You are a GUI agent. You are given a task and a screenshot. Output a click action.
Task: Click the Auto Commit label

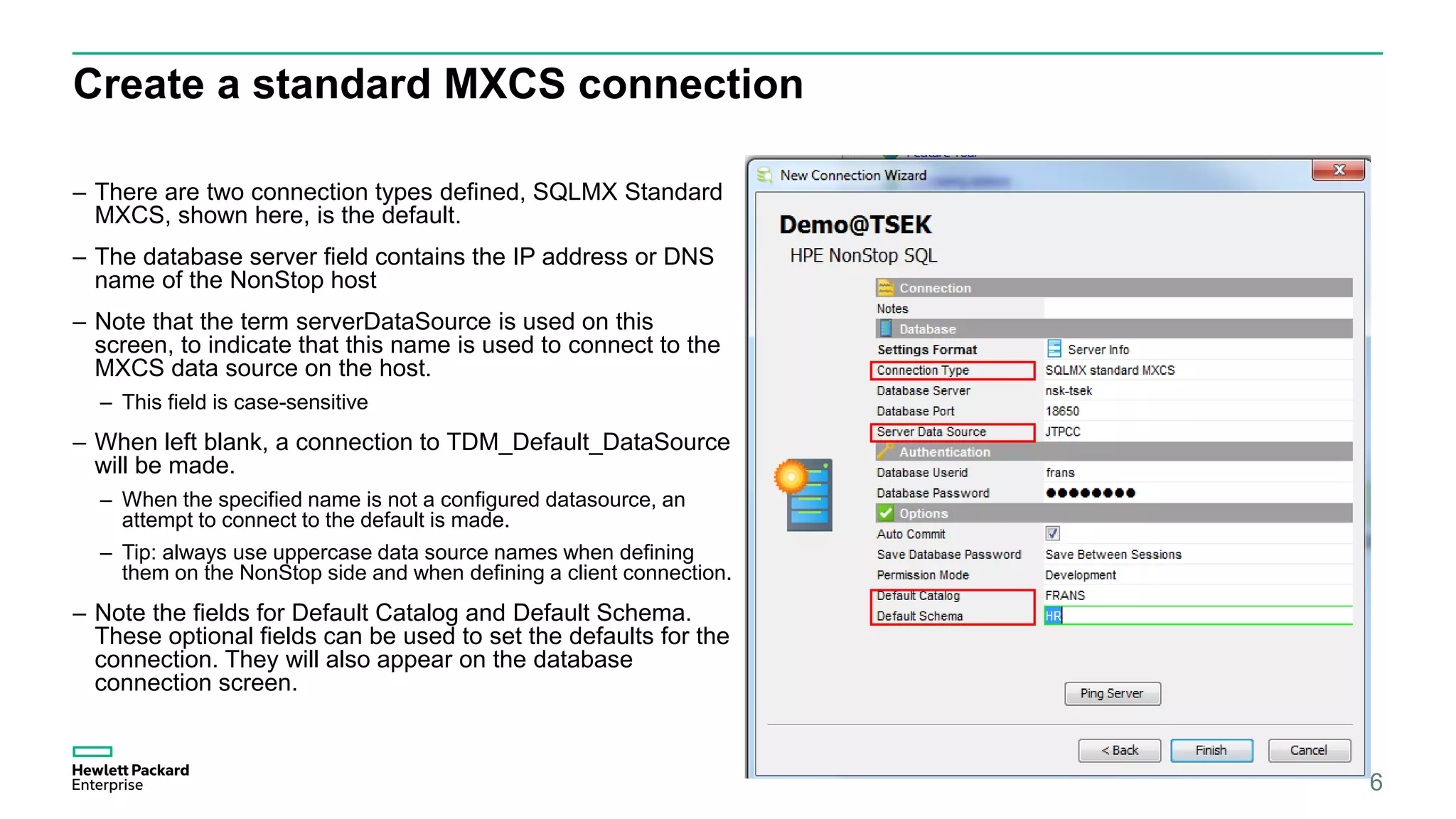coord(911,534)
